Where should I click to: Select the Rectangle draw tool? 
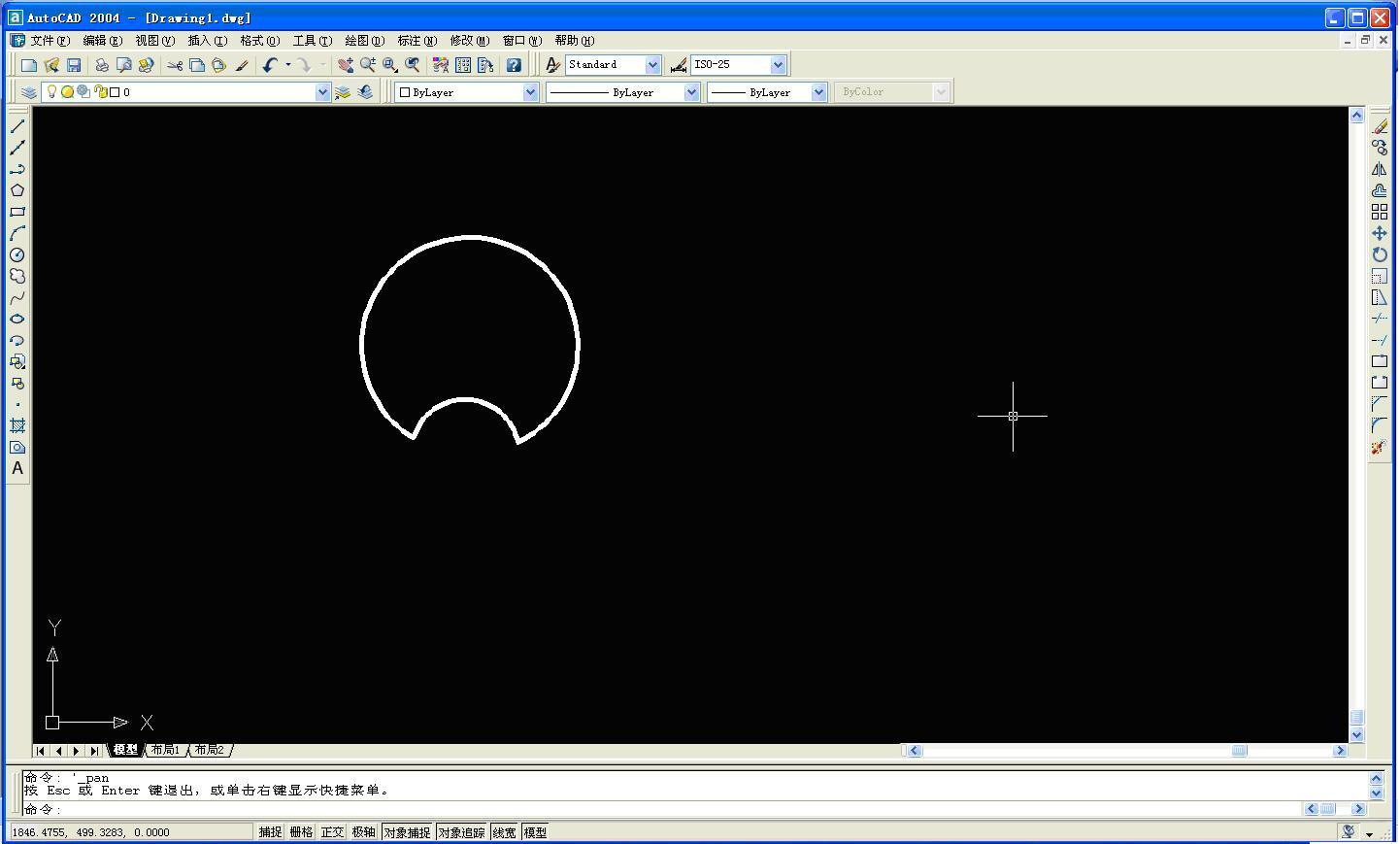pos(17,212)
